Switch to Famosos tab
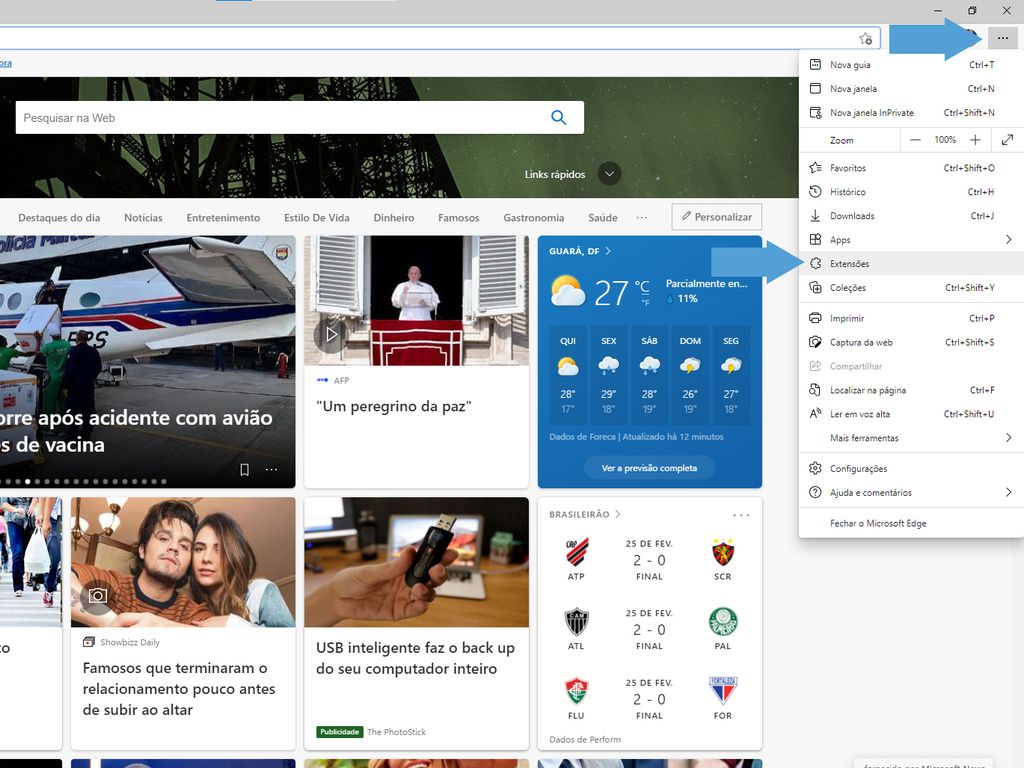The height and width of the screenshot is (768, 1024). [x=458, y=217]
